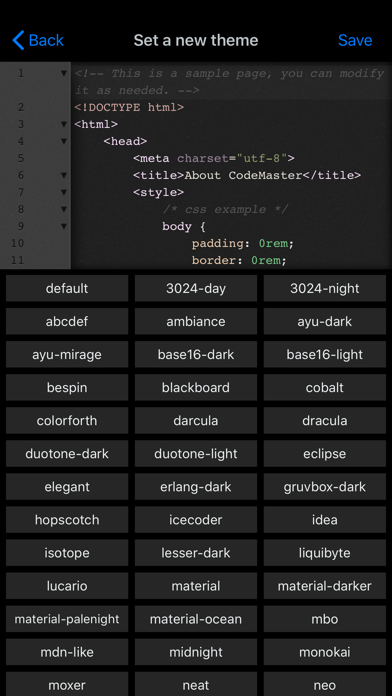Collapse the fold arrow on line 1

point(64,73)
